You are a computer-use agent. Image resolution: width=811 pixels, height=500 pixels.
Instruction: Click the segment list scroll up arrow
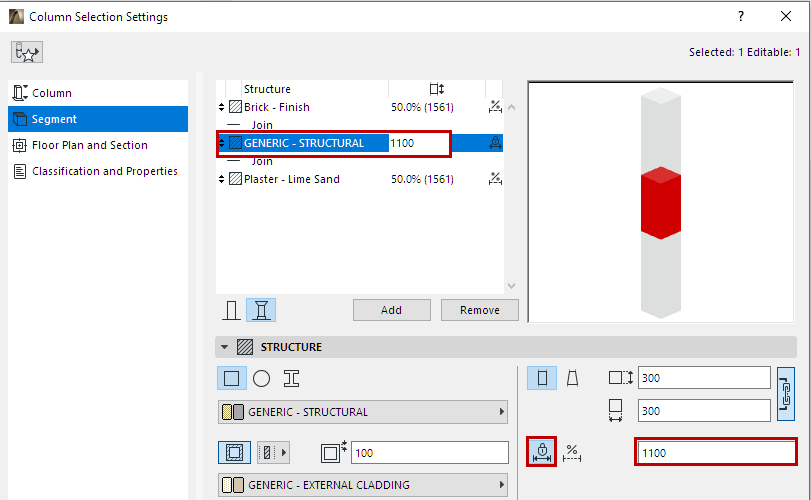(x=512, y=108)
